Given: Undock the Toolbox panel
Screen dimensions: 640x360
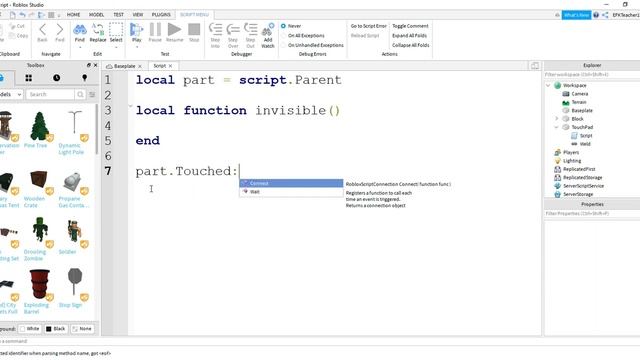Looking at the screenshot, I should coord(89,65).
